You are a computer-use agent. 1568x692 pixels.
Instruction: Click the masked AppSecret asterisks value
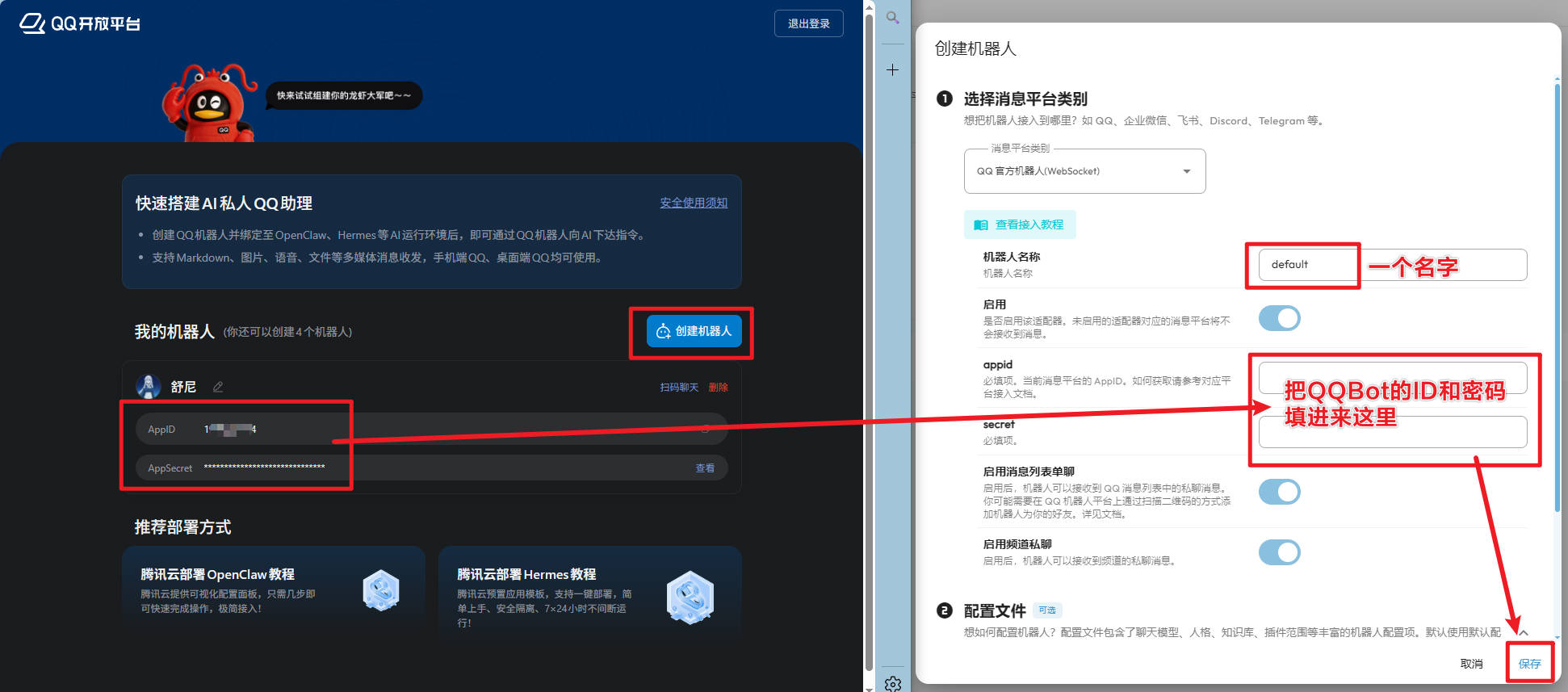click(264, 468)
